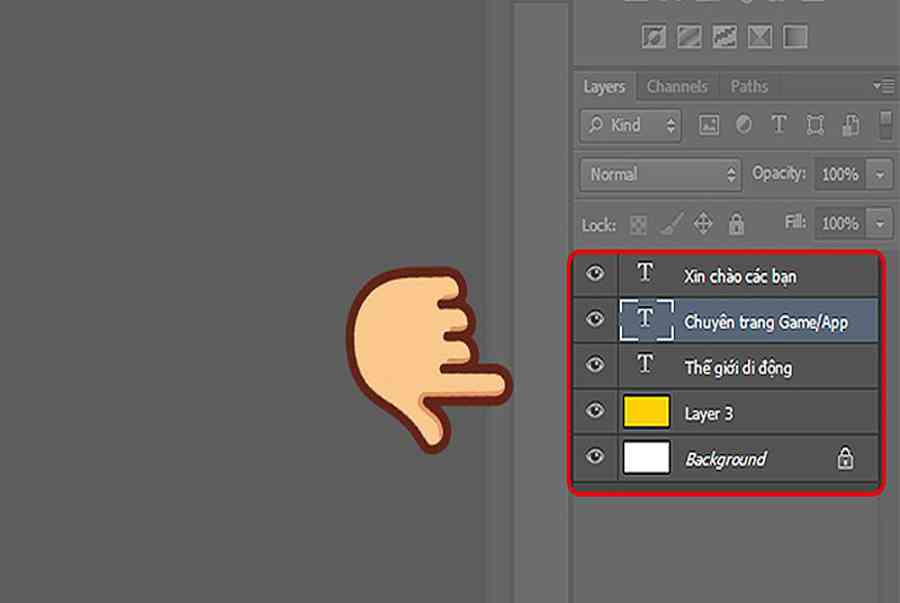The image size is (900, 603).
Task: Filter layers by shape layers icon
Action: tap(815, 125)
